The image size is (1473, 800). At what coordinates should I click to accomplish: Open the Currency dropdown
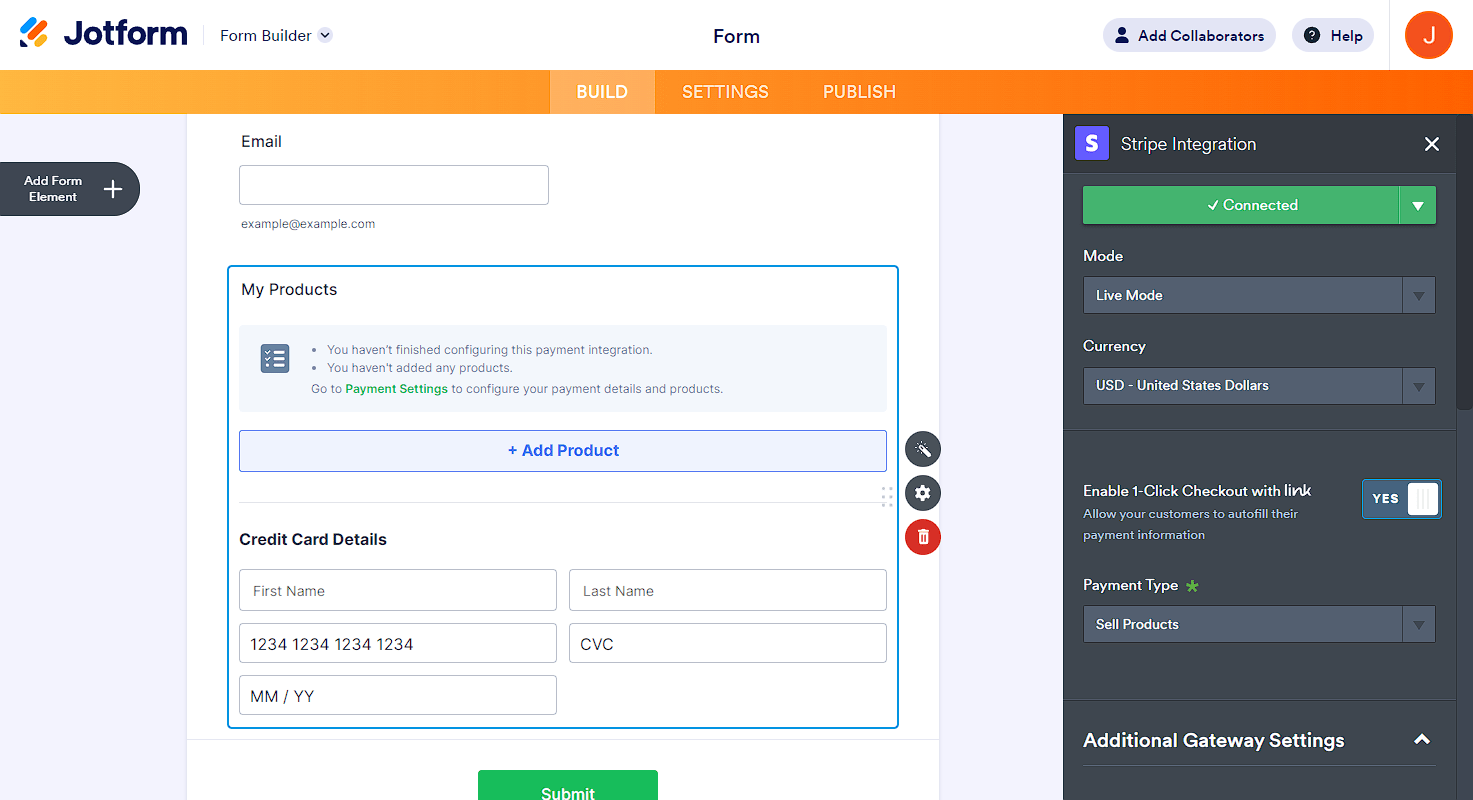click(x=1259, y=386)
